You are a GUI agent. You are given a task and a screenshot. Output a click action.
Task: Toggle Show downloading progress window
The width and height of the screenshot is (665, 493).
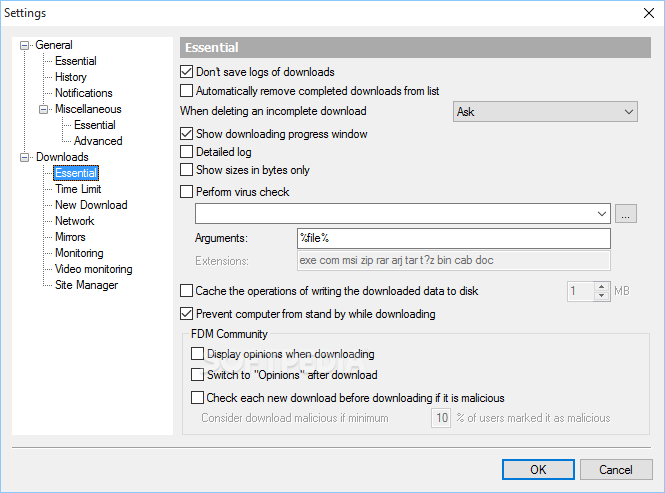[x=186, y=134]
